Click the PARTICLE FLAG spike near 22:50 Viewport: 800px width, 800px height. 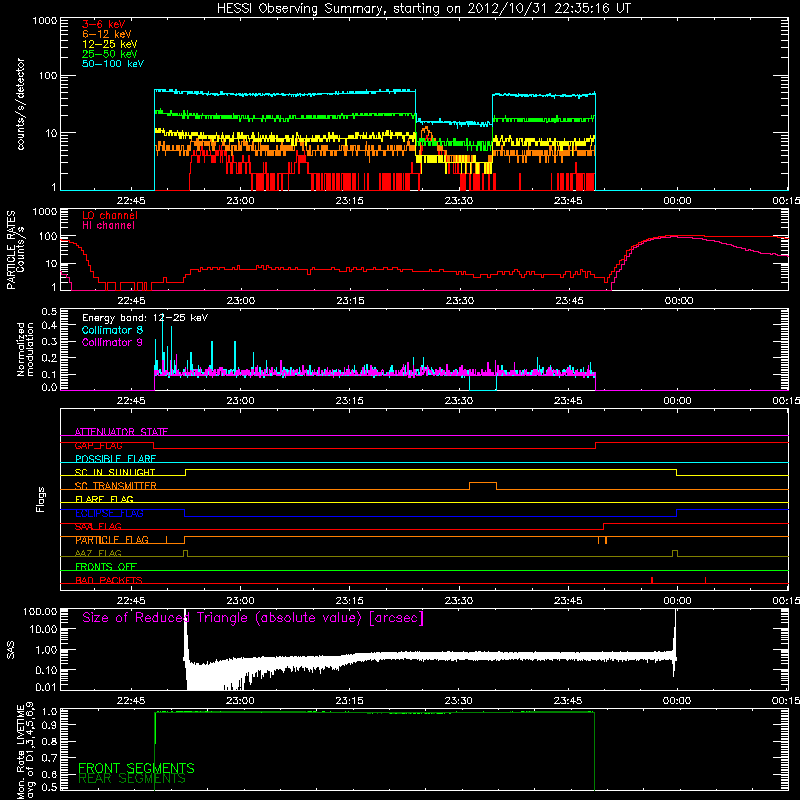pos(166,540)
